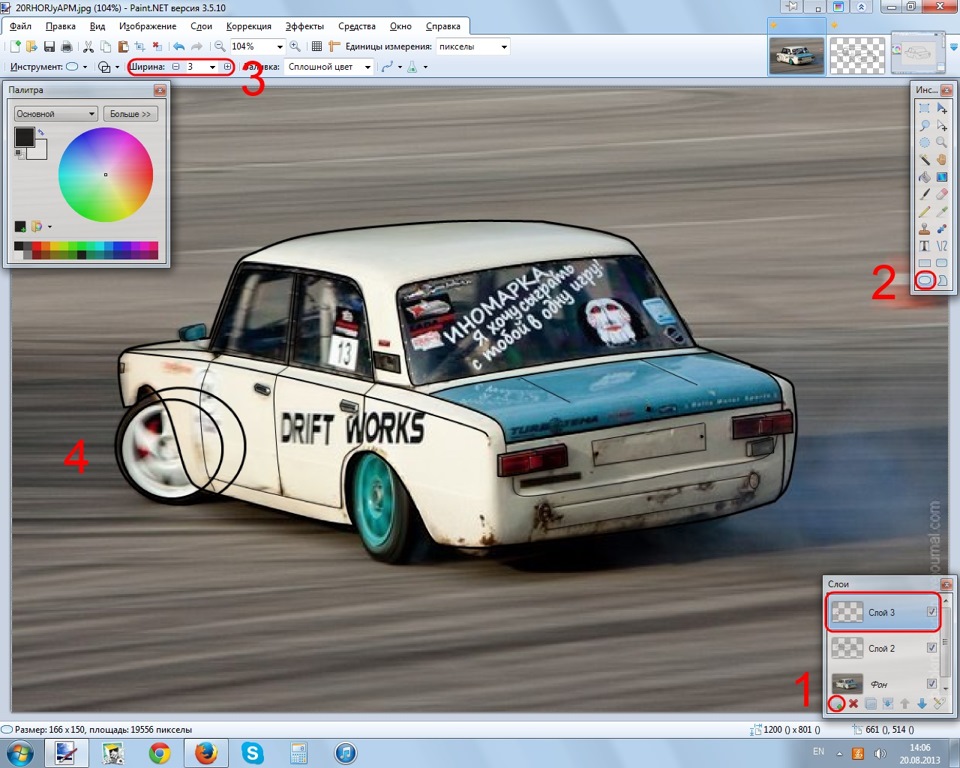Delete the current layer
Screen dimensions: 960x768
tap(853, 704)
